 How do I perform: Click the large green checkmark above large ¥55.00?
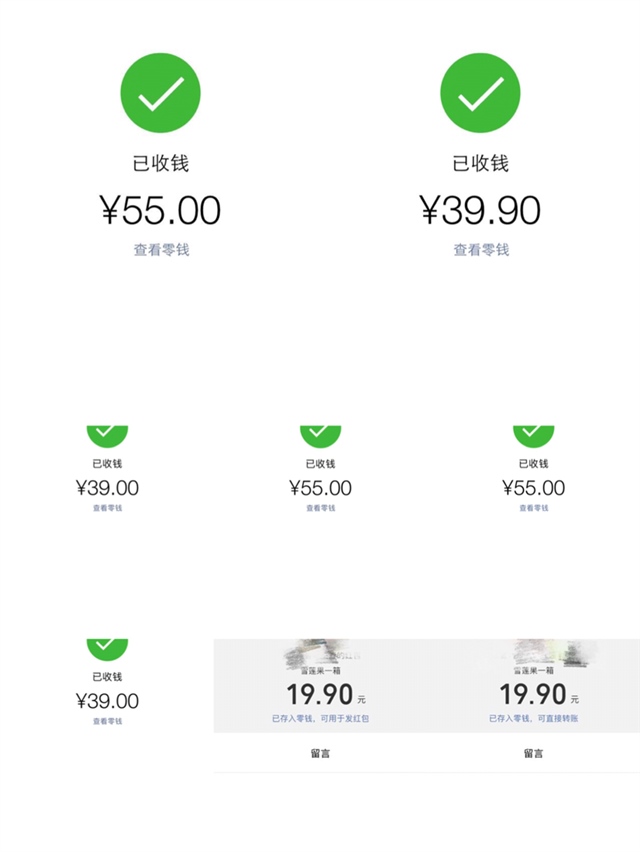click(160, 93)
